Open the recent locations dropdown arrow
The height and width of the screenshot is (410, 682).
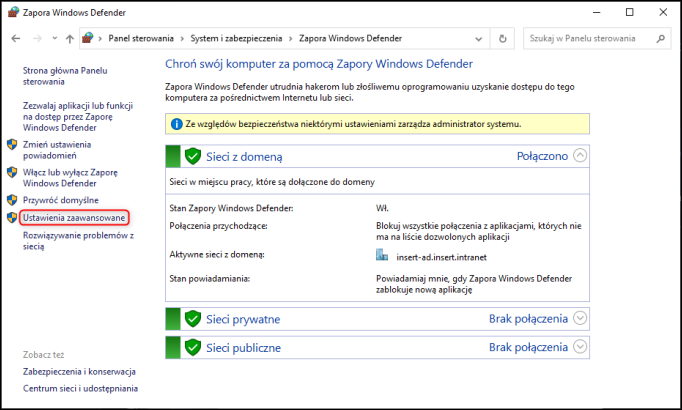[x=55, y=38]
